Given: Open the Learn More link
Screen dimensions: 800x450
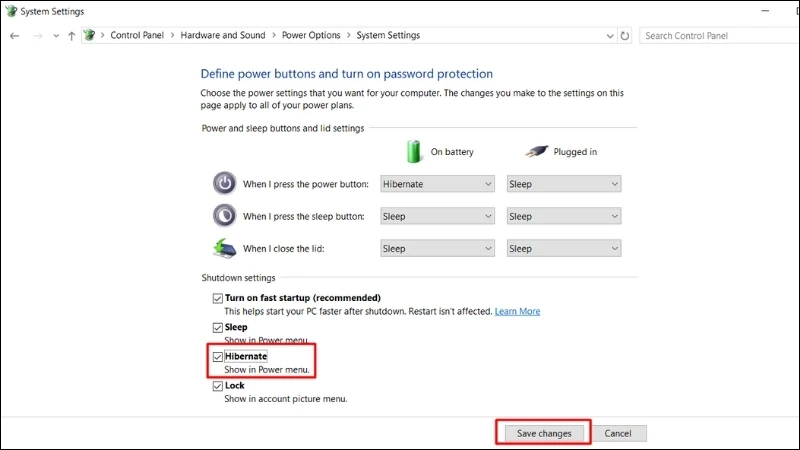Looking at the screenshot, I should click(517, 311).
